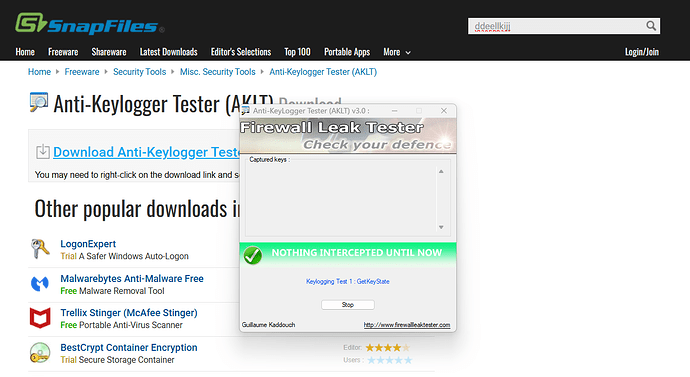Click the firewallleaktester.com link in AKLT
This screenshot has width=690, height=377.
pos(407,325)
